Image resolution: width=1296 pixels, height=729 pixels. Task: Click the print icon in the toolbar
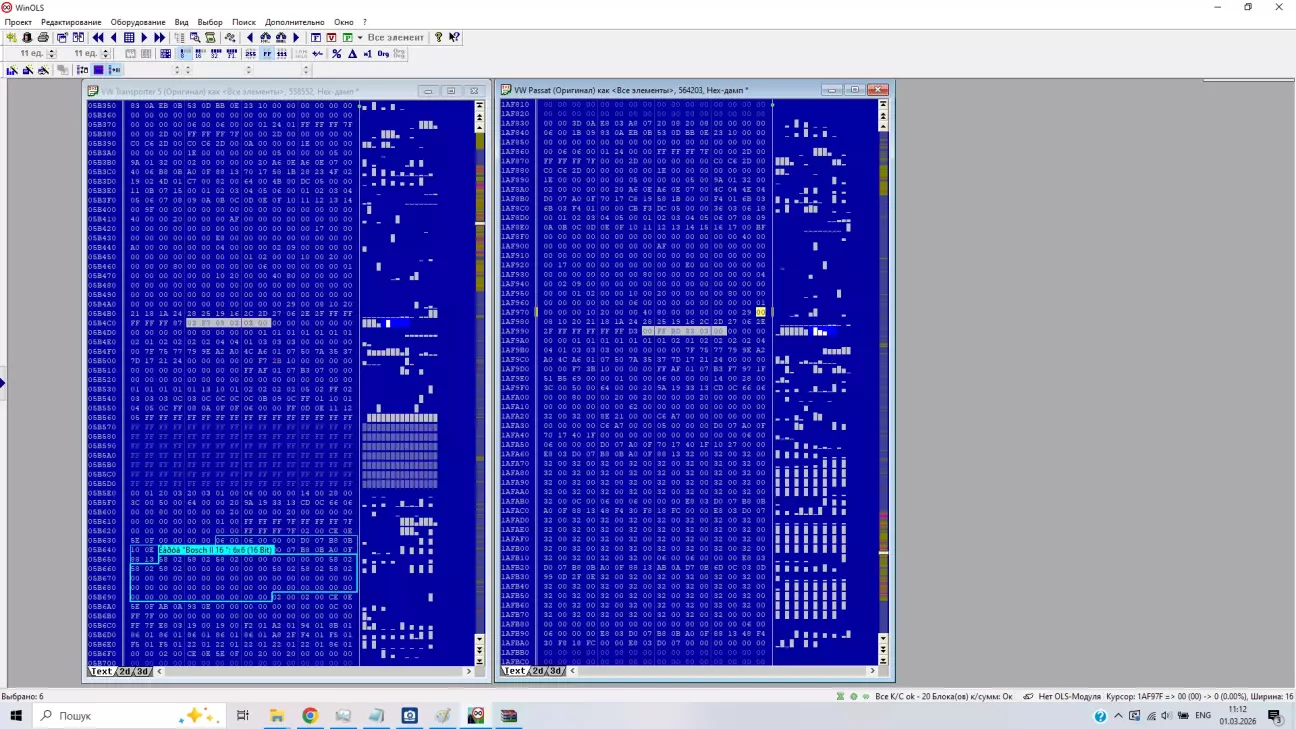(43, 38)
